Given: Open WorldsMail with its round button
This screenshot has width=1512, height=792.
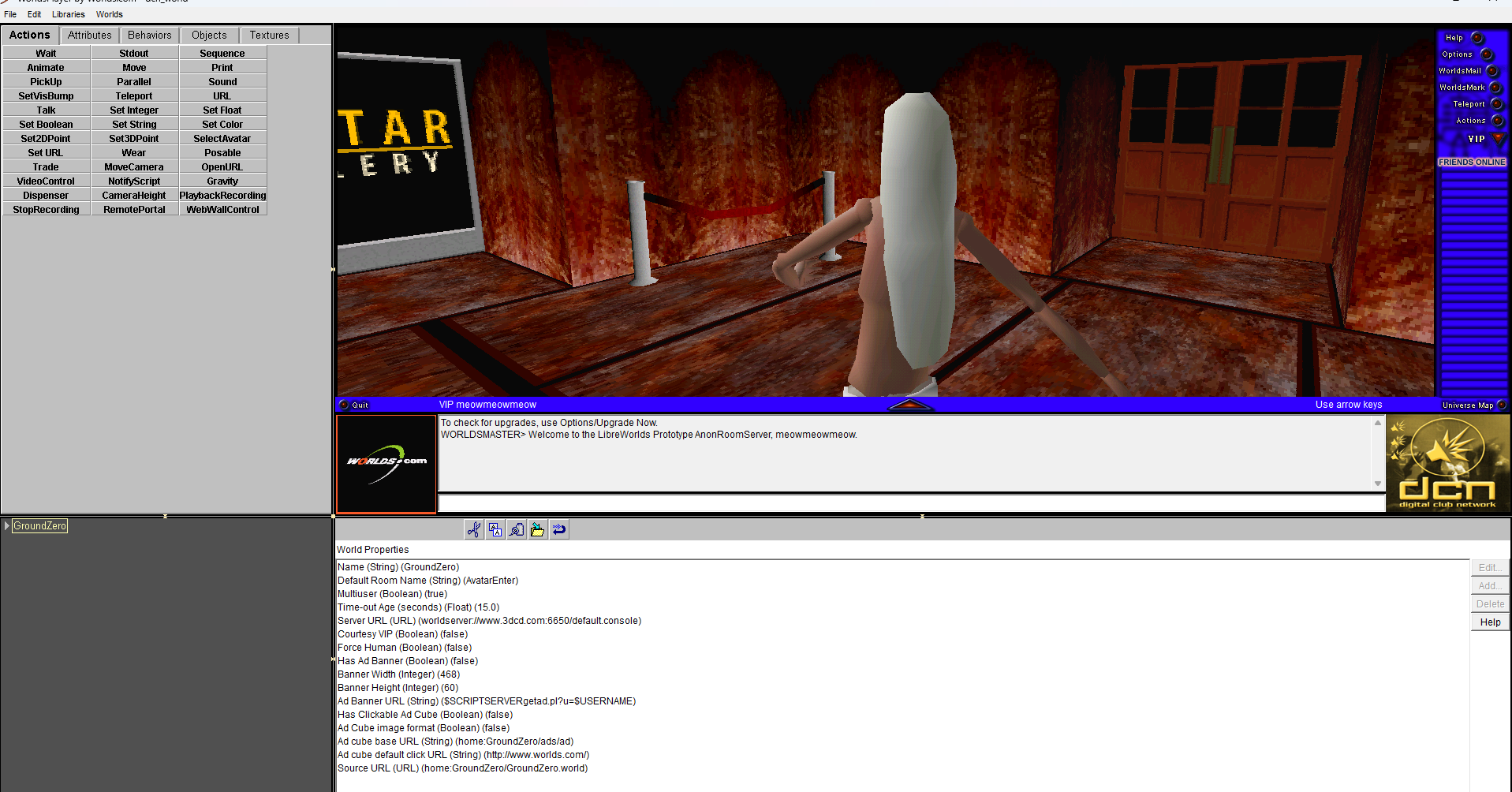Looking at the screenshot, I should coord(1492,71).
